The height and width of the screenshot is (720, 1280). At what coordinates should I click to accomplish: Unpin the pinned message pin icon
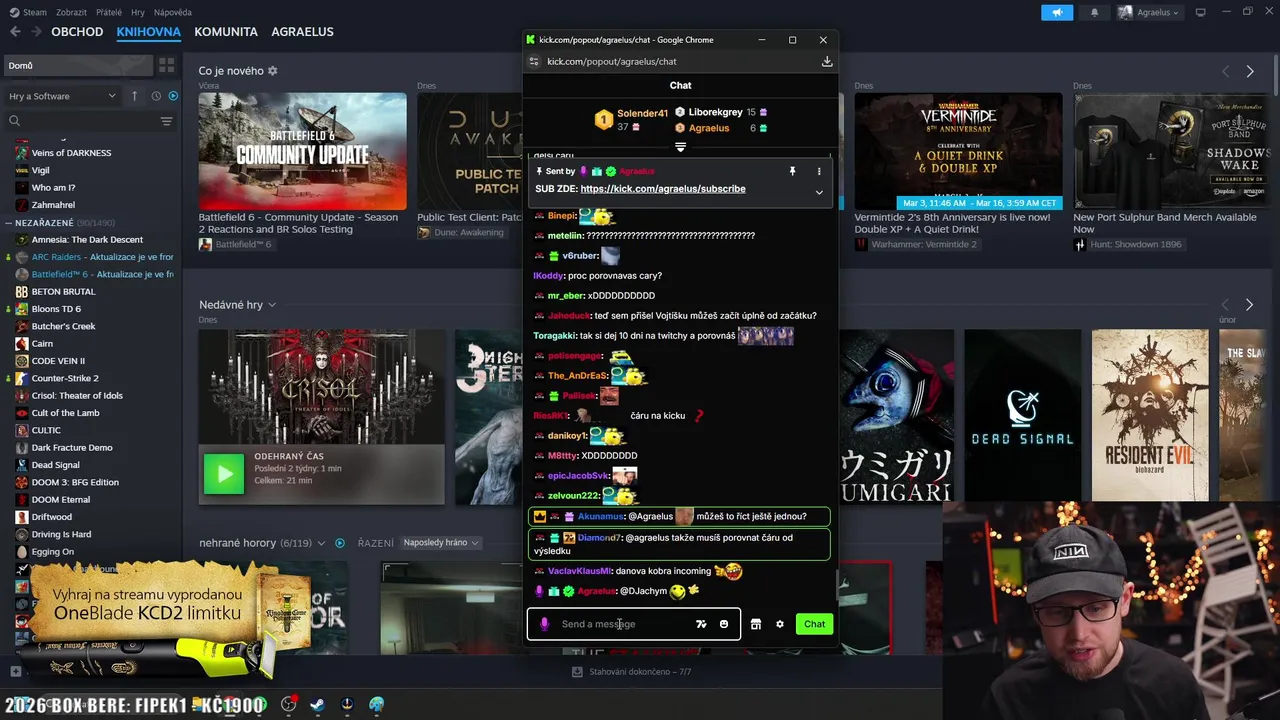point(792,171)
